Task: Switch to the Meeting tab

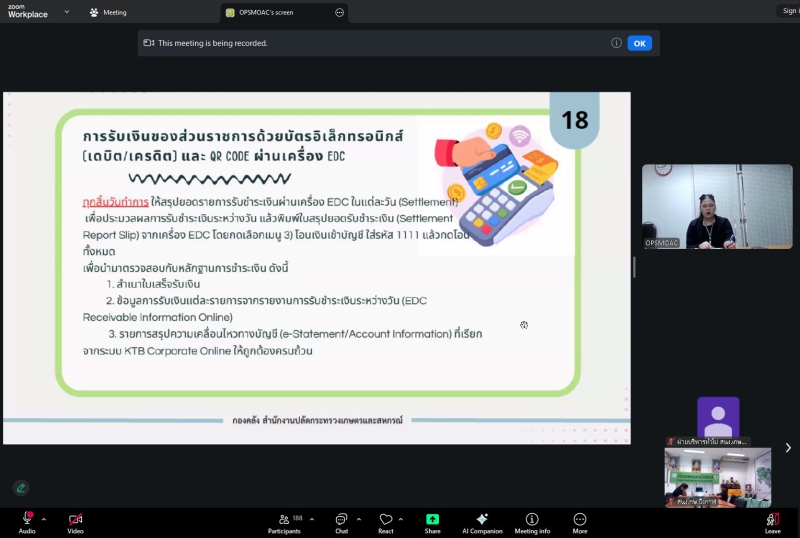Action: [108, 12]
